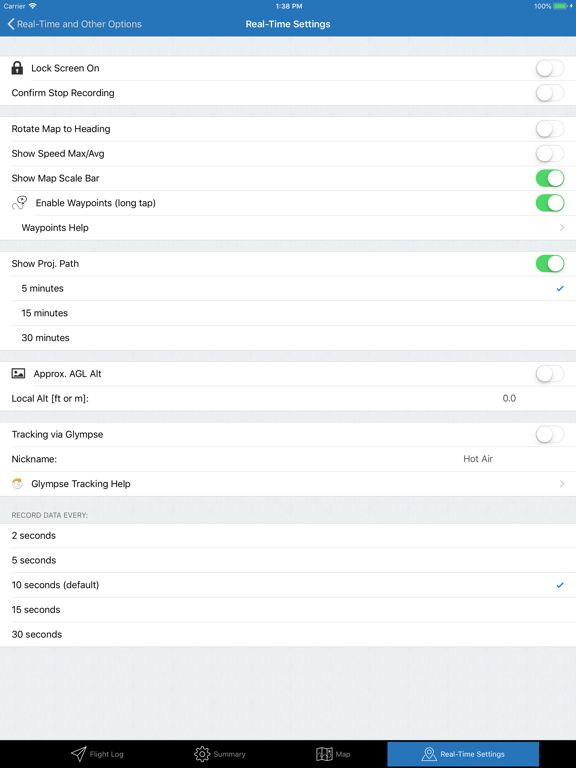Screen dimensions: 576x768
Task: Tap the gear Summary icon
Action: (202, 754)
